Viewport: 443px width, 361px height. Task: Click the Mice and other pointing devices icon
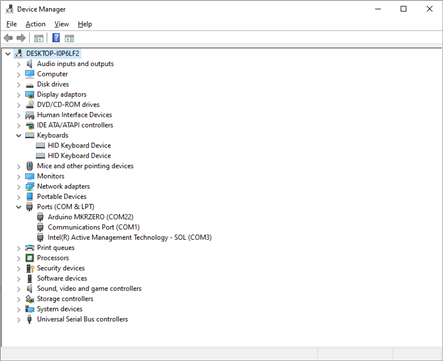point(30,166)
